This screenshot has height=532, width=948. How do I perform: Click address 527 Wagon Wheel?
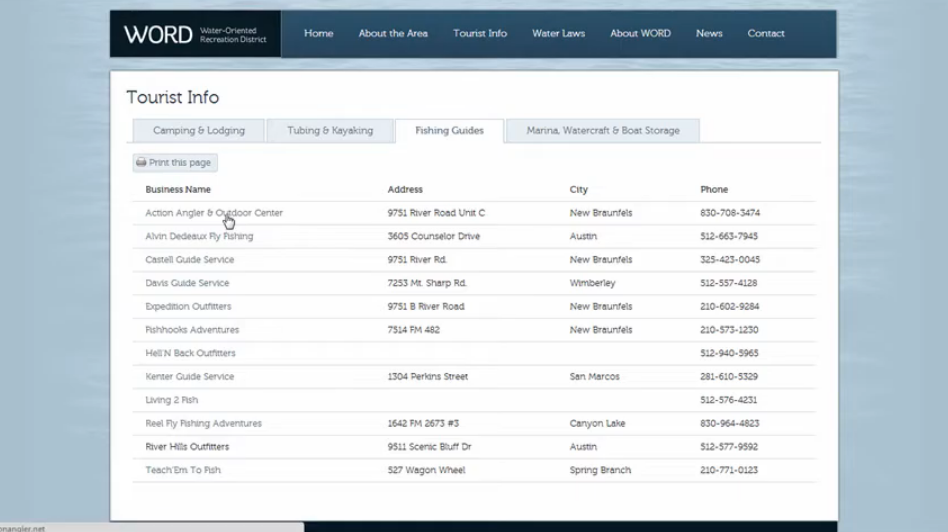coord(426,470)
